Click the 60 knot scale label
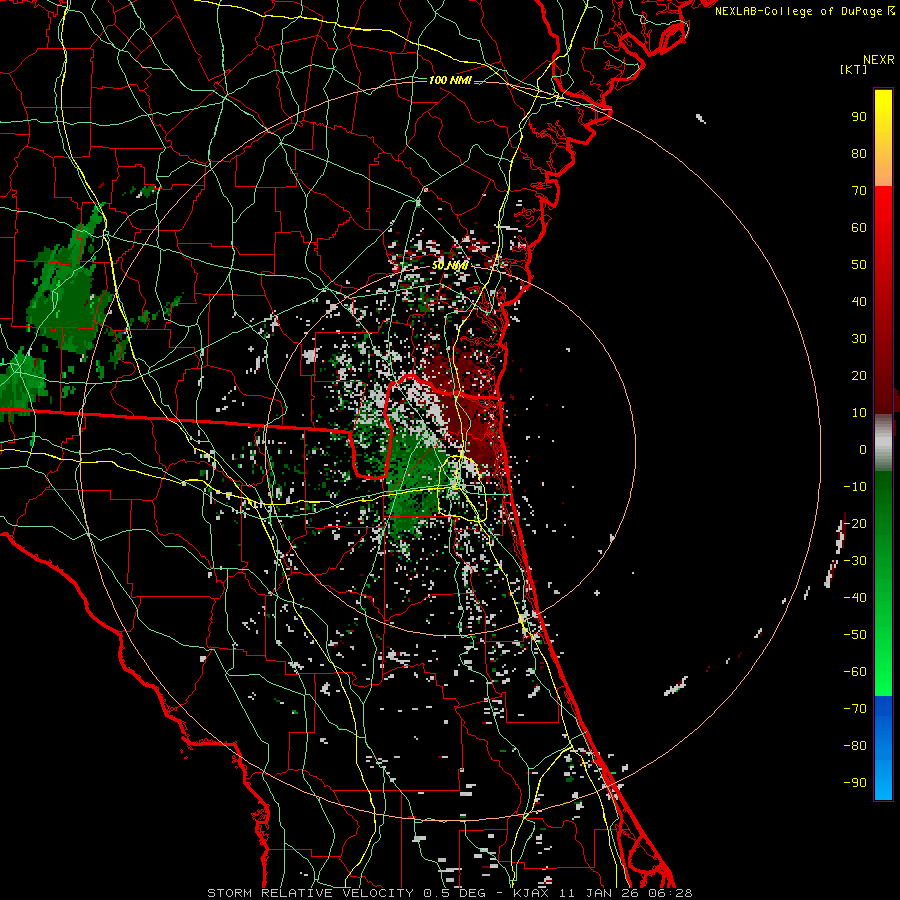The image size is (900, 900). point(859,228)
